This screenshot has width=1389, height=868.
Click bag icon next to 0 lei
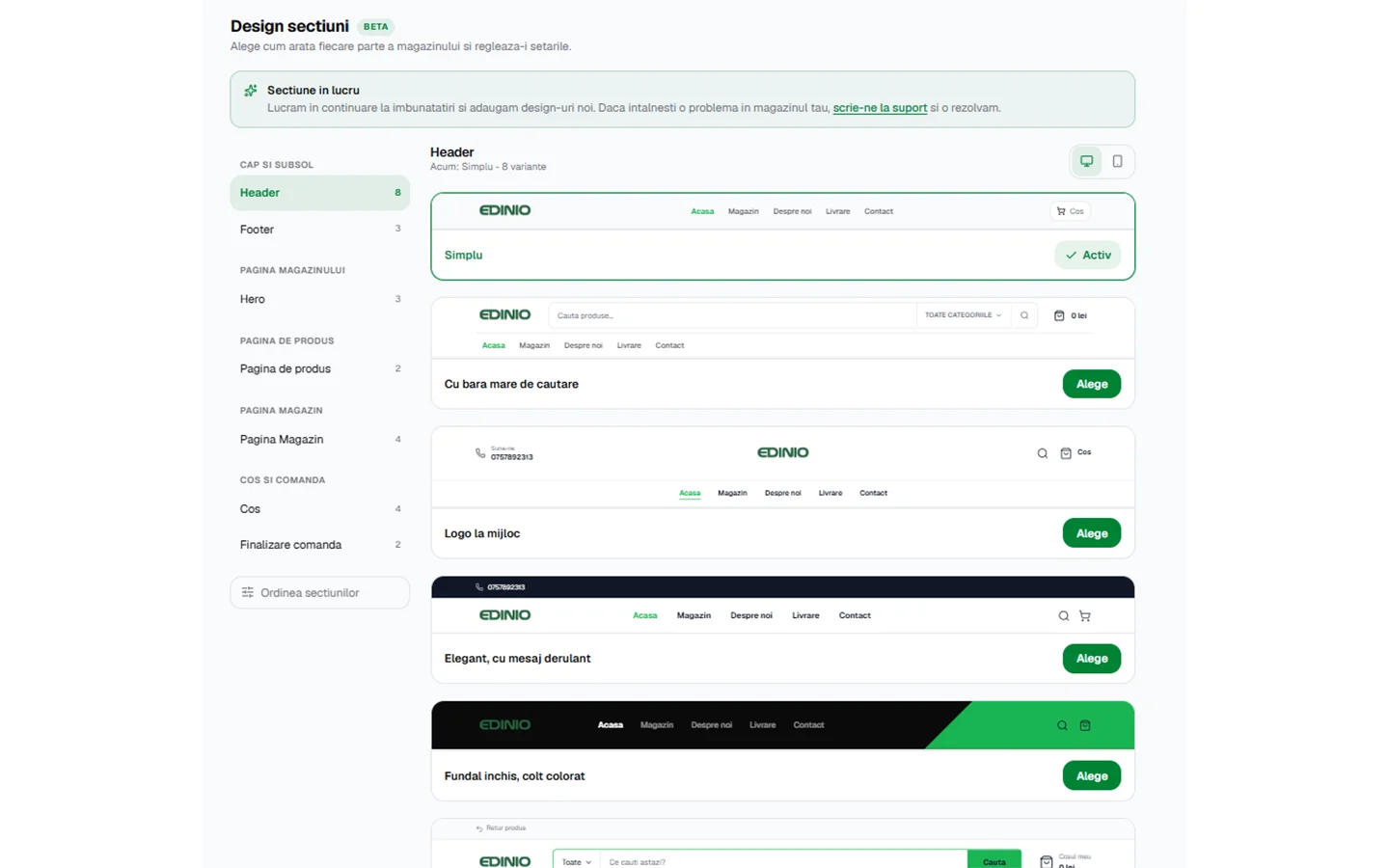tap(1059, 315)
